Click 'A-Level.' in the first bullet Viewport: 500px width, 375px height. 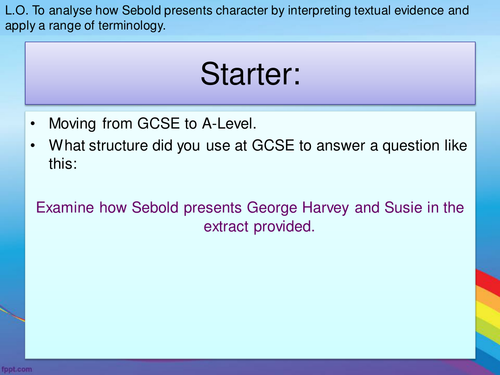pos(229,124)
